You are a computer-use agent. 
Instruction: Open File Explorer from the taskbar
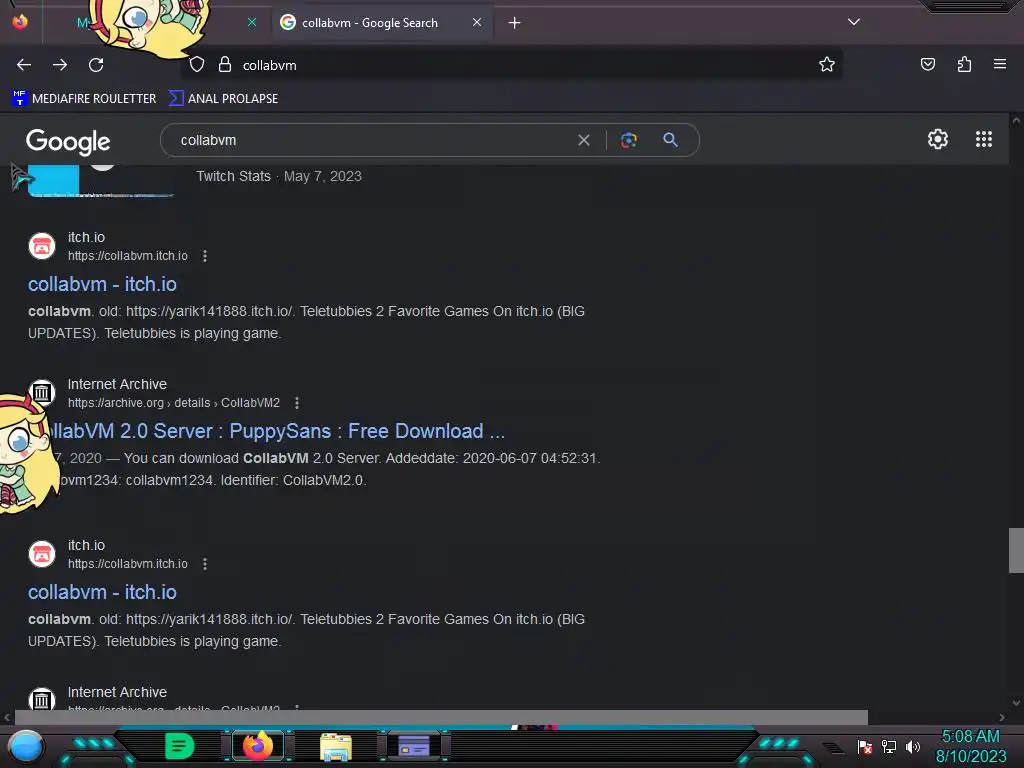[336, 746]
